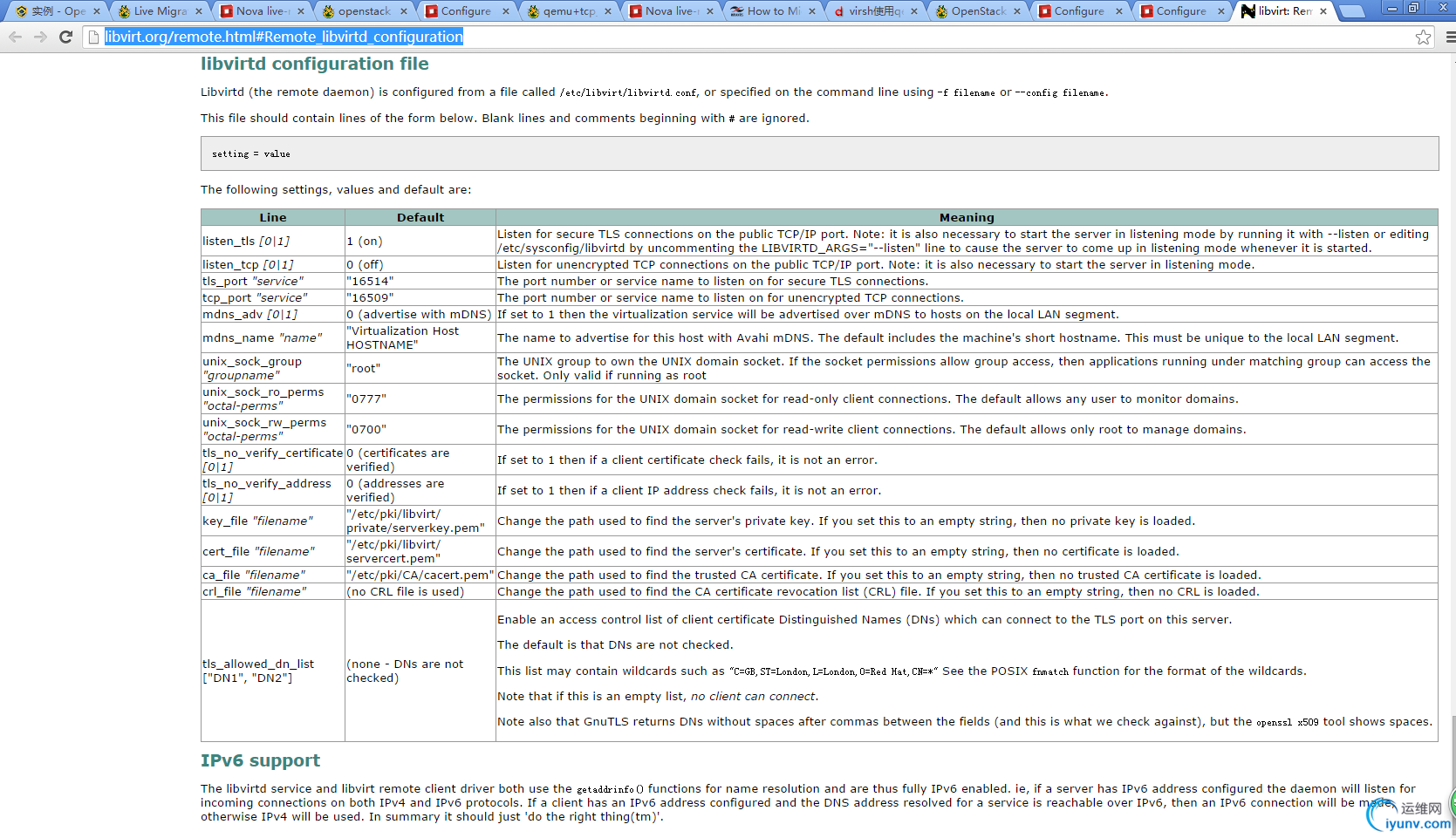Click the 'tls_no_verify_certificate' cell
Screen dimensions: 1456x838
coord(272,460)
